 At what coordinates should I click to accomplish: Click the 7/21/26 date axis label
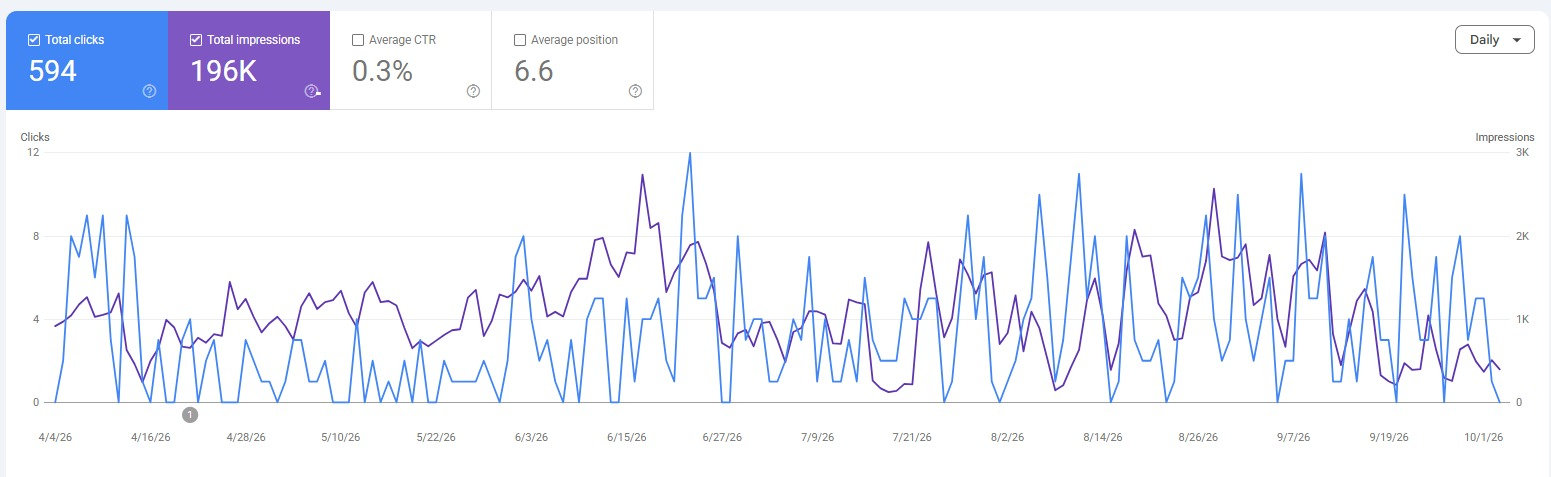tap(912, 437)
